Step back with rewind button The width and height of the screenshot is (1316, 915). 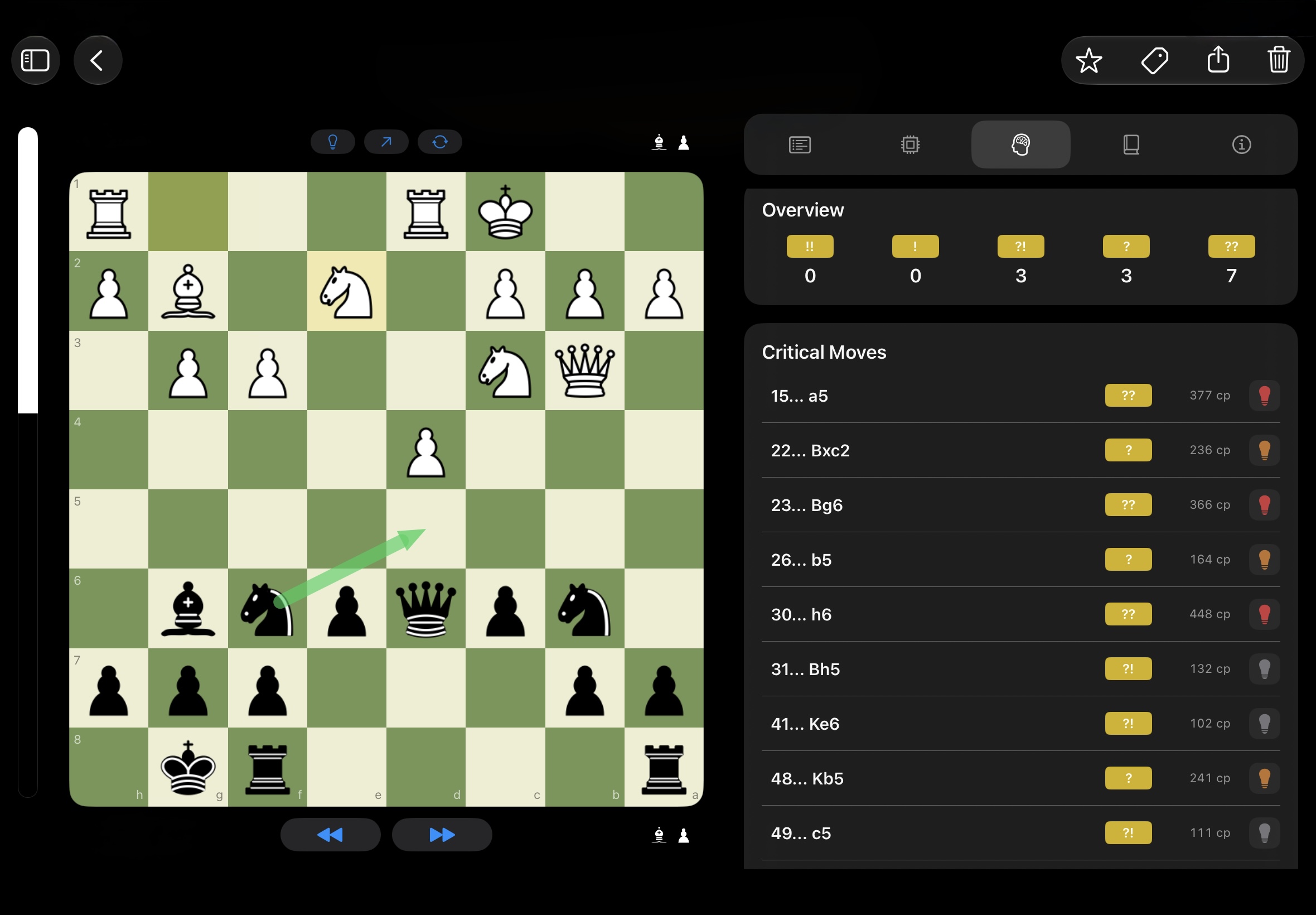click(x=330, y=834)
